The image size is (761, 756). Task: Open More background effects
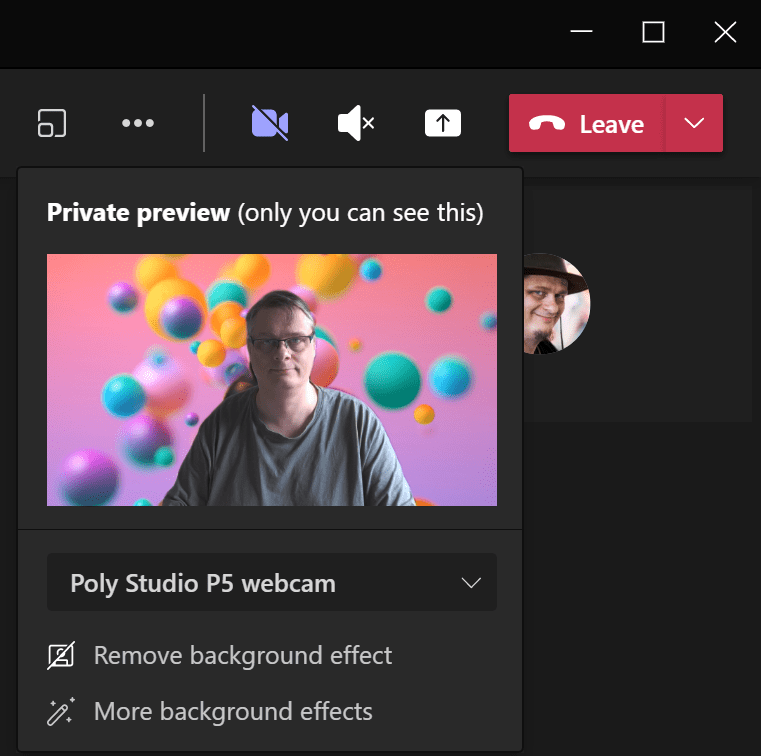point(233,712)
